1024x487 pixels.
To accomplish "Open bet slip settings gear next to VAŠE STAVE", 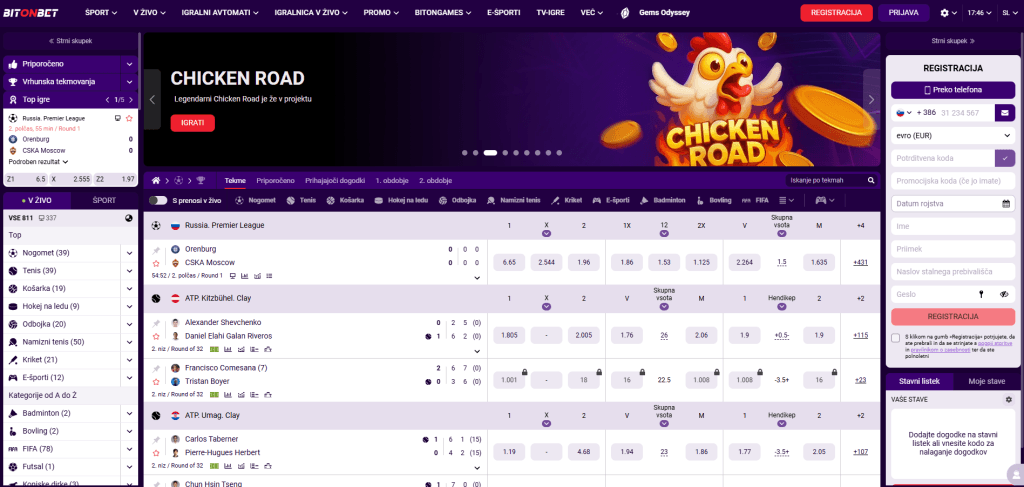I will (x=1008, y=399).
